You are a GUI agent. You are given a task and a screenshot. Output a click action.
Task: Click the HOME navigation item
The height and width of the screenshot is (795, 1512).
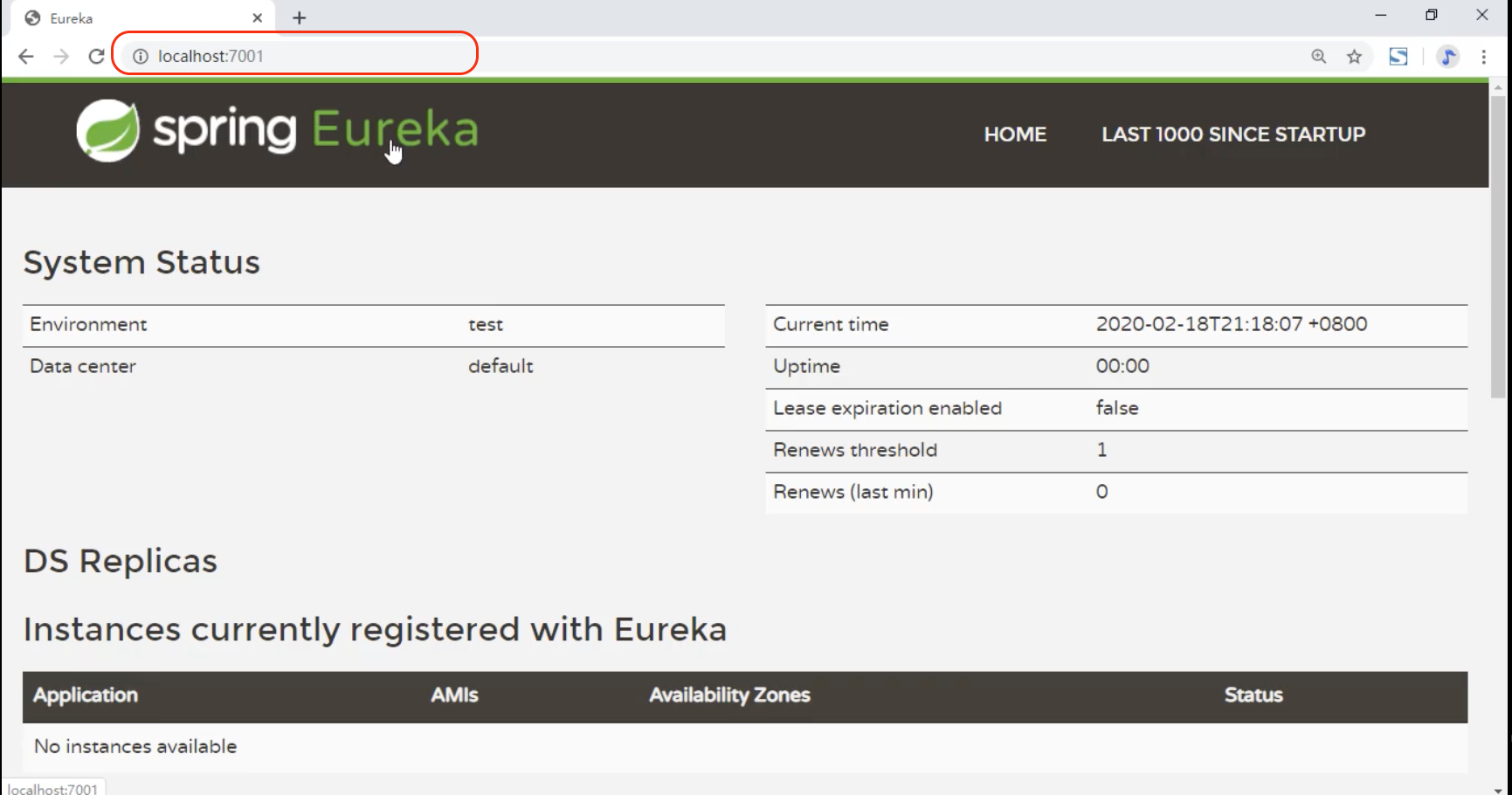(x=1015, y=135)
